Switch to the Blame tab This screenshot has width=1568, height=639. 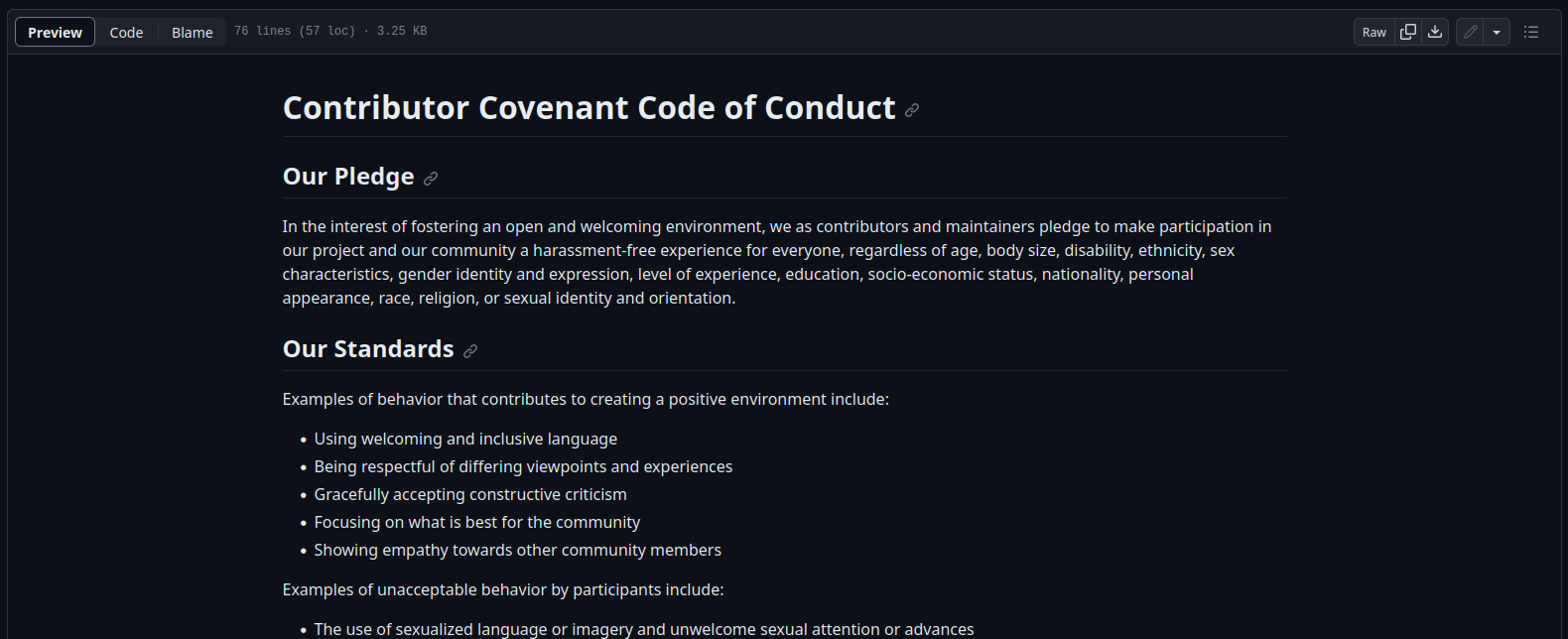(x=192, y=32)
